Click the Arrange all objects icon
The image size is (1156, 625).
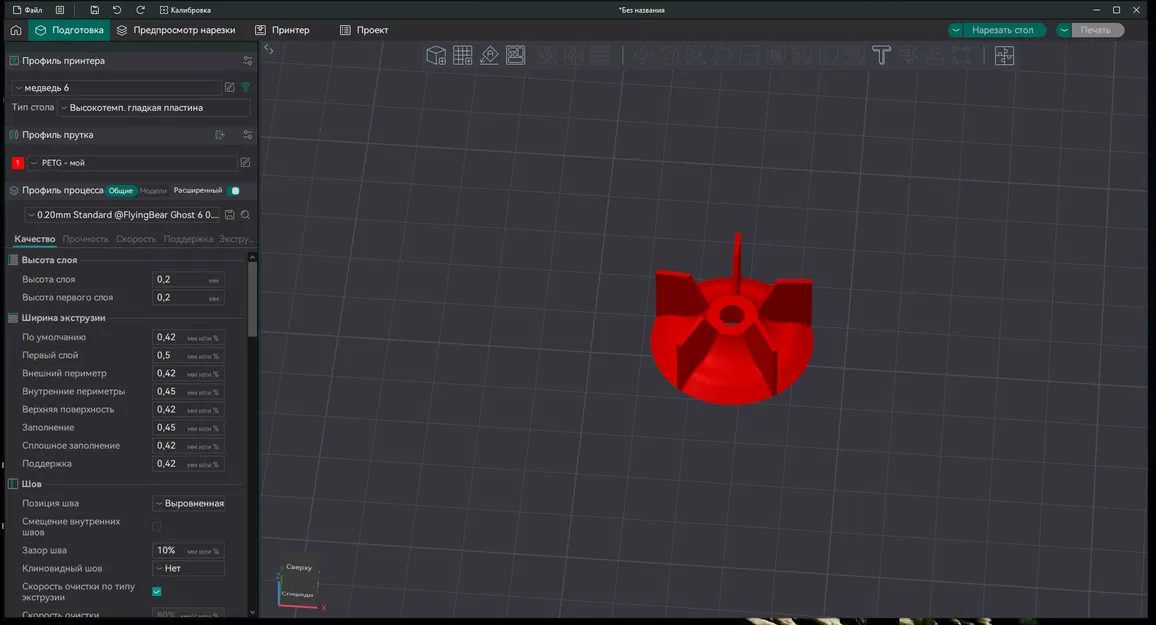(x=515, y=55)
